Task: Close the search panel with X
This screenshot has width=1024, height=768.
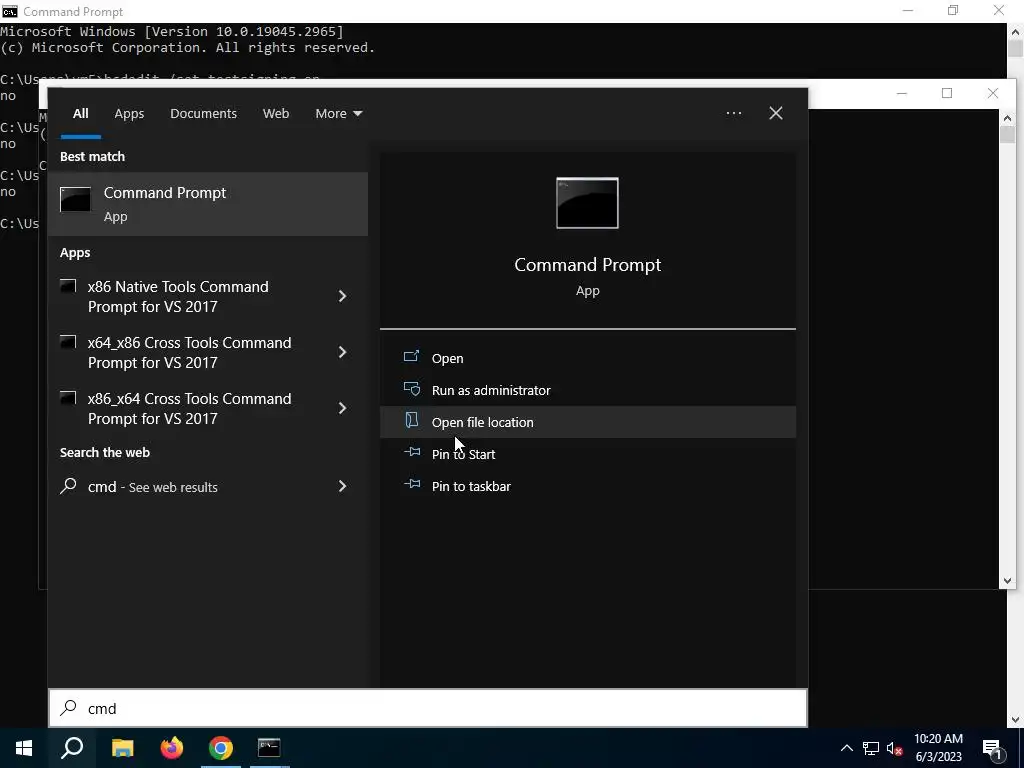Action: (x=776, y=114)
